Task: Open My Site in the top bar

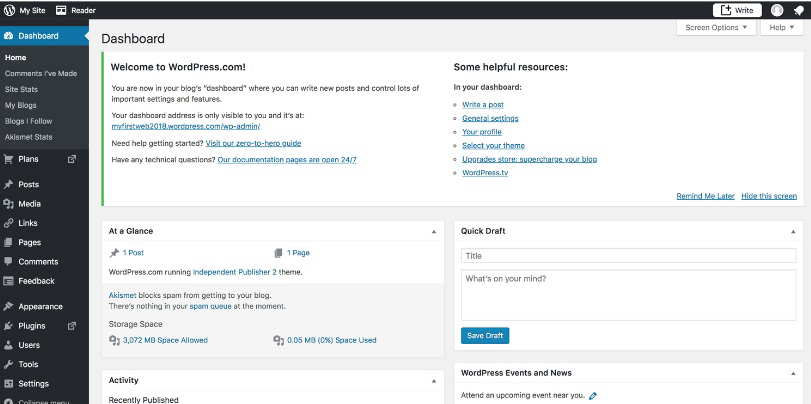Action: [25, 10]
